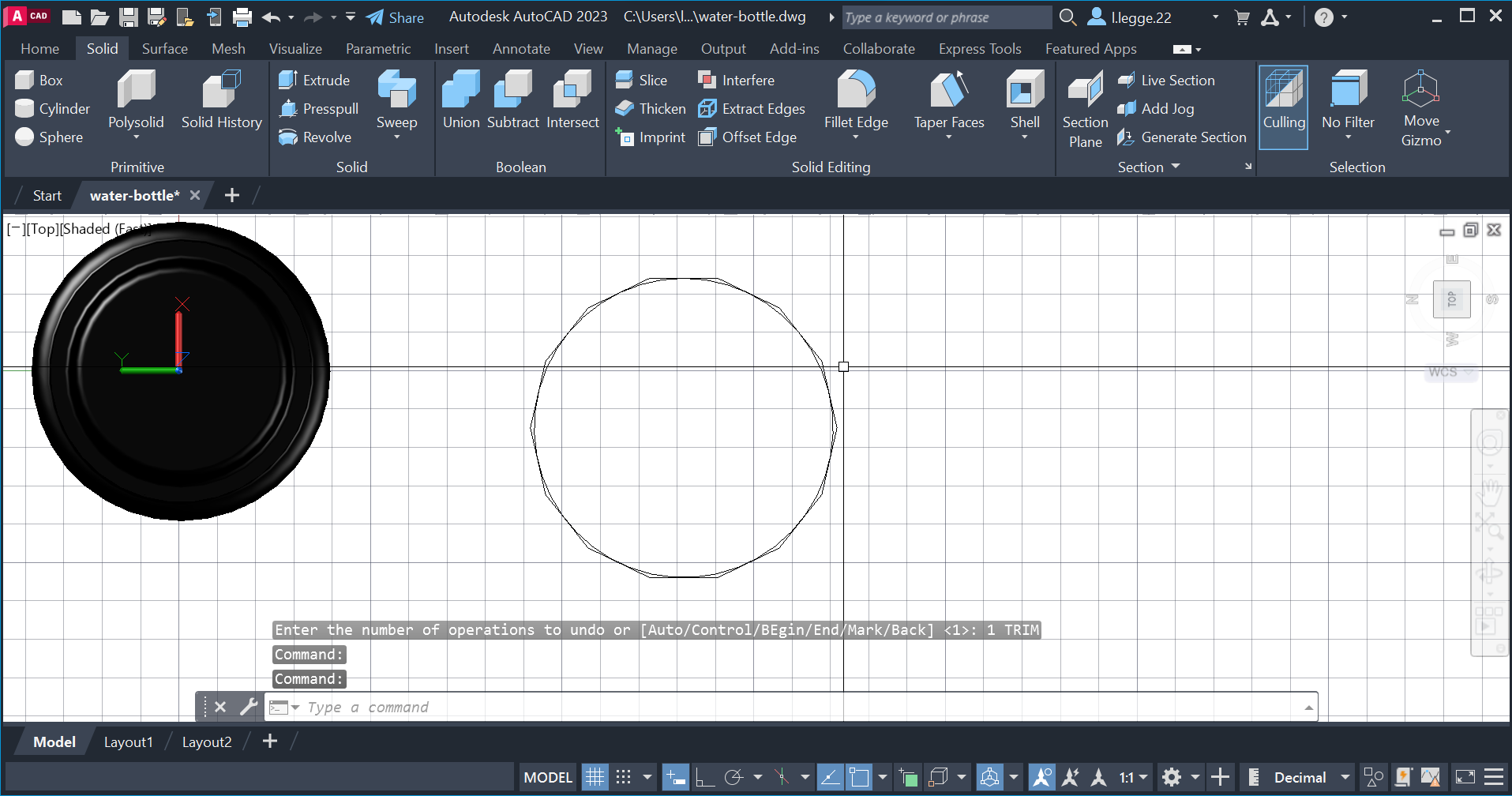This screenshot has height=796, width=1512.
Task: Switch to the Mesh tab
Action: tap(228, 48)
